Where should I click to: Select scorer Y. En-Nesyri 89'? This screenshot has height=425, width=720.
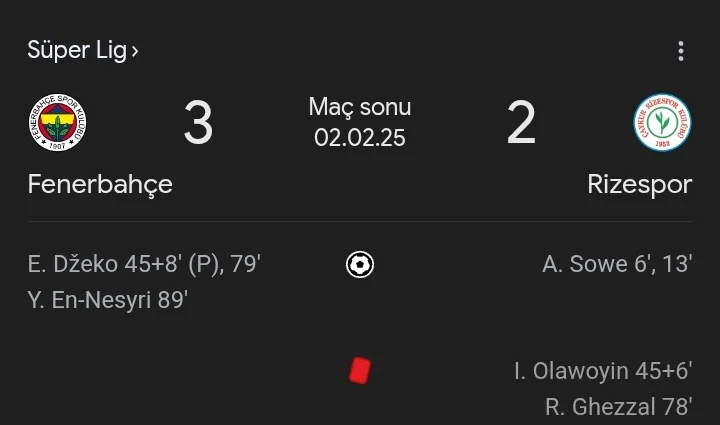tap(108, 300)
